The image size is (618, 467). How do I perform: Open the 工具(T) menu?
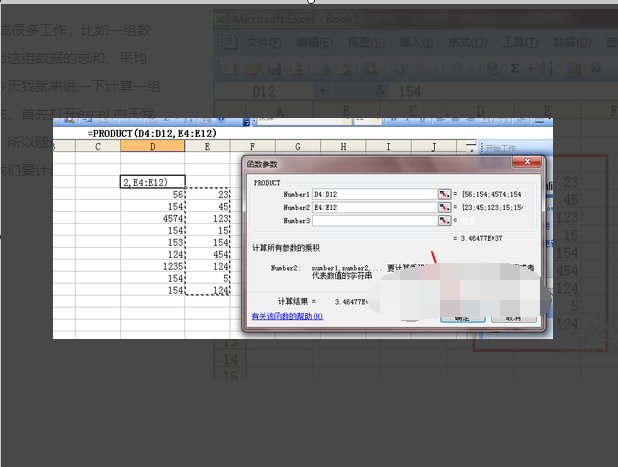(517, 43)
